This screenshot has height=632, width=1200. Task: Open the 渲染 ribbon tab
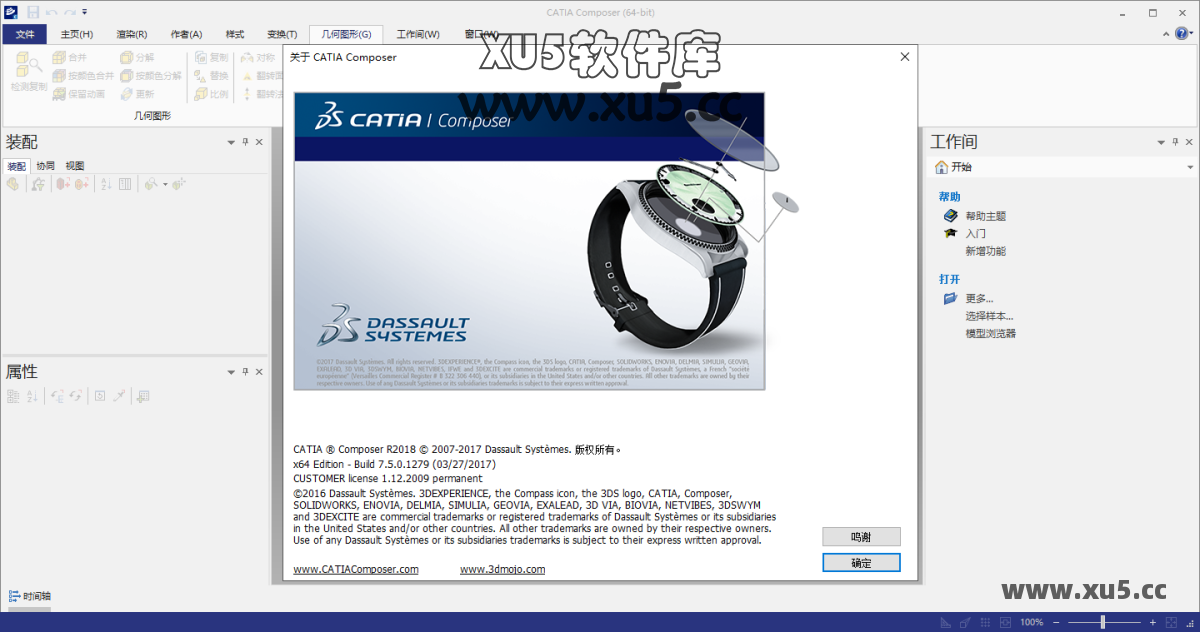pos(130,33)
